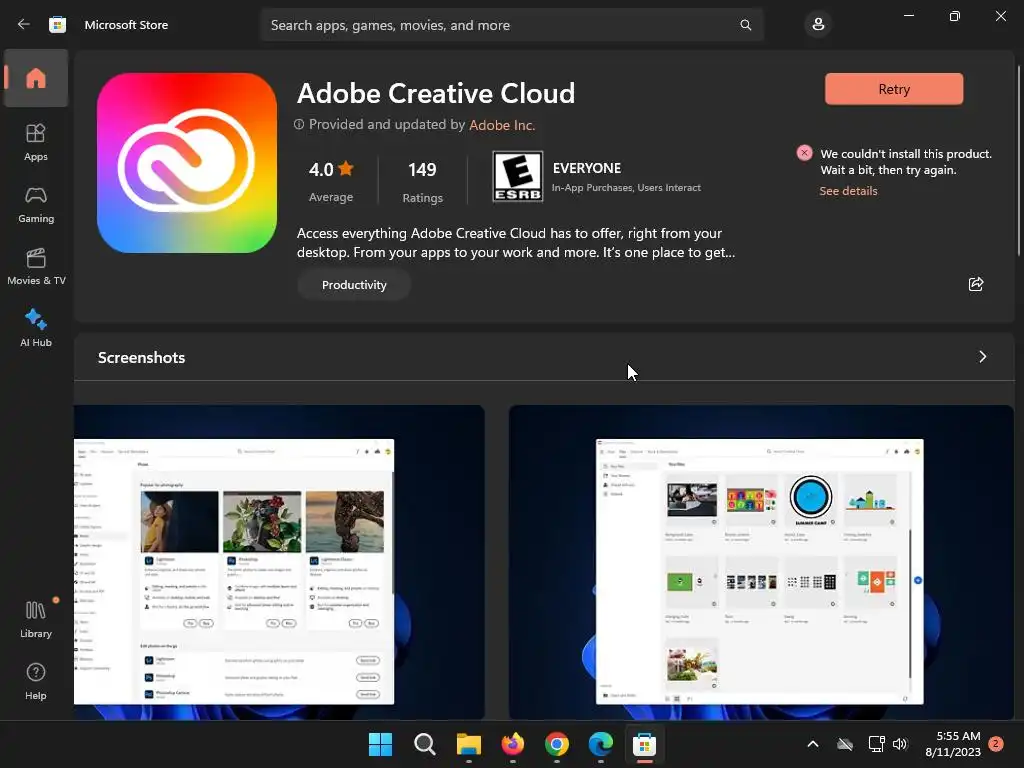Click the volume speaker tray icon
The height and width of the screenshot is (768, 1024).
click(900, 744)
